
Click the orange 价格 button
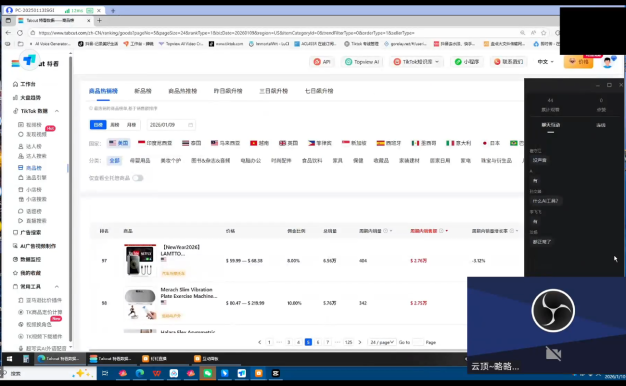pos(578,62)
